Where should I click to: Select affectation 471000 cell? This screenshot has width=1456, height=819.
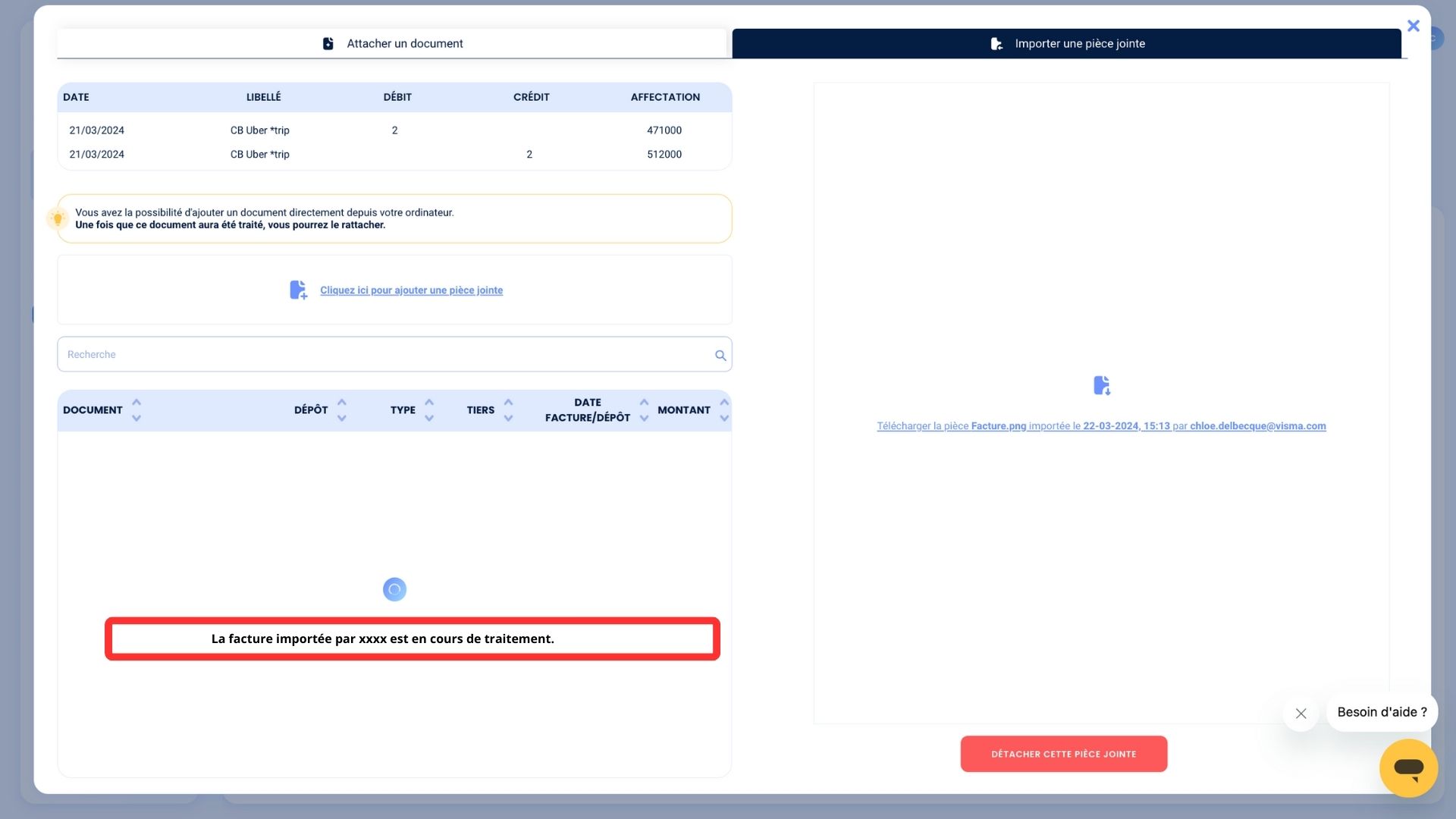point(664,130)
